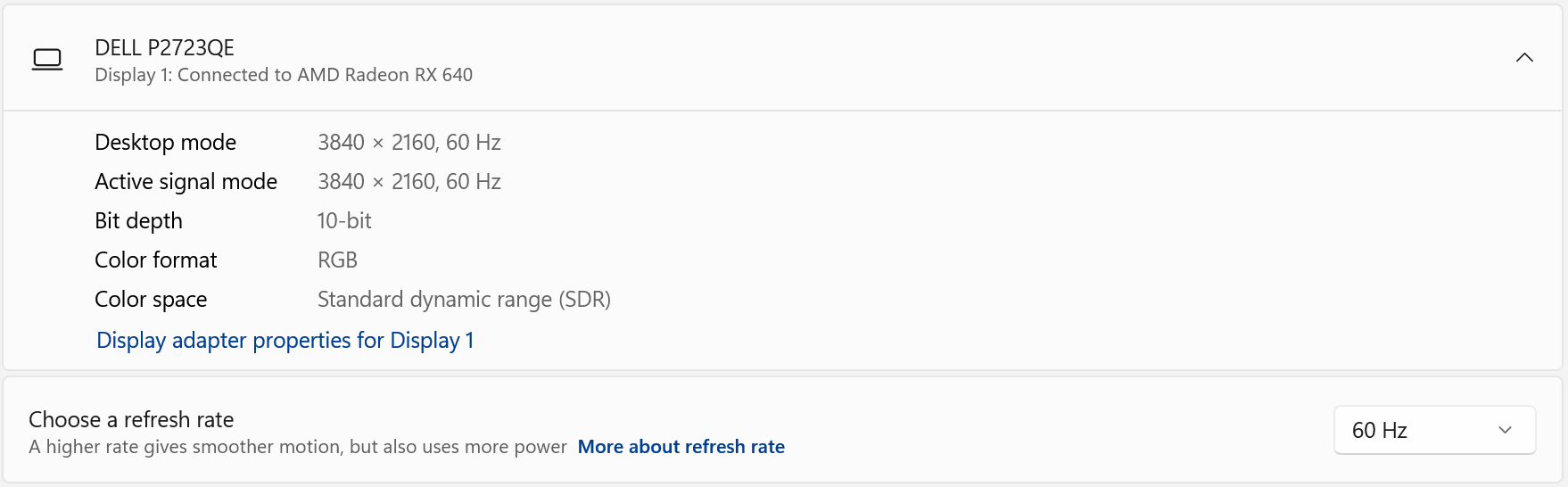Select the Active signal mode label
1568x487 pixels.
pyautogui.click(x=186, y=182)
